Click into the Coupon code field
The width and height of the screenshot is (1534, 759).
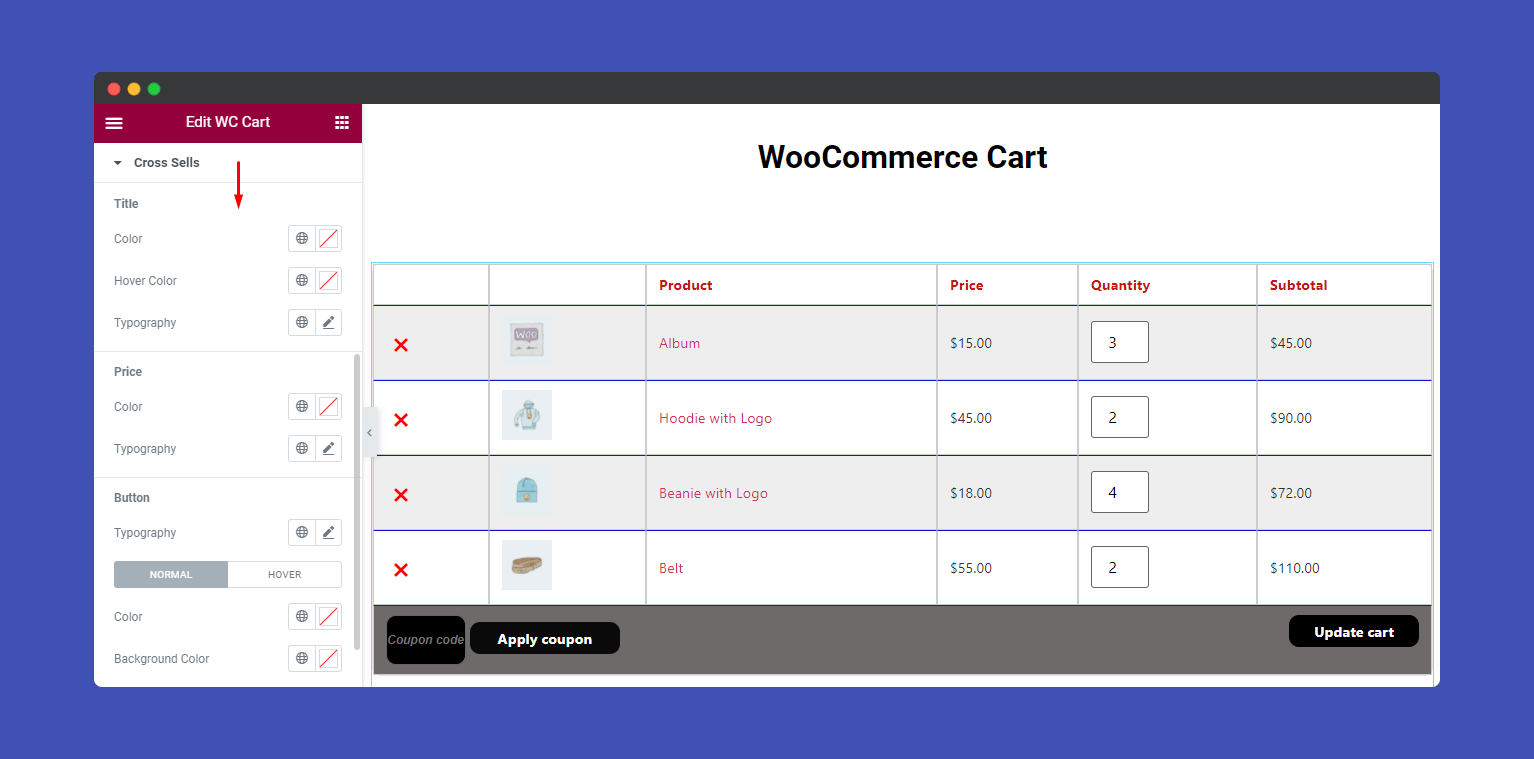coord(426,640)
